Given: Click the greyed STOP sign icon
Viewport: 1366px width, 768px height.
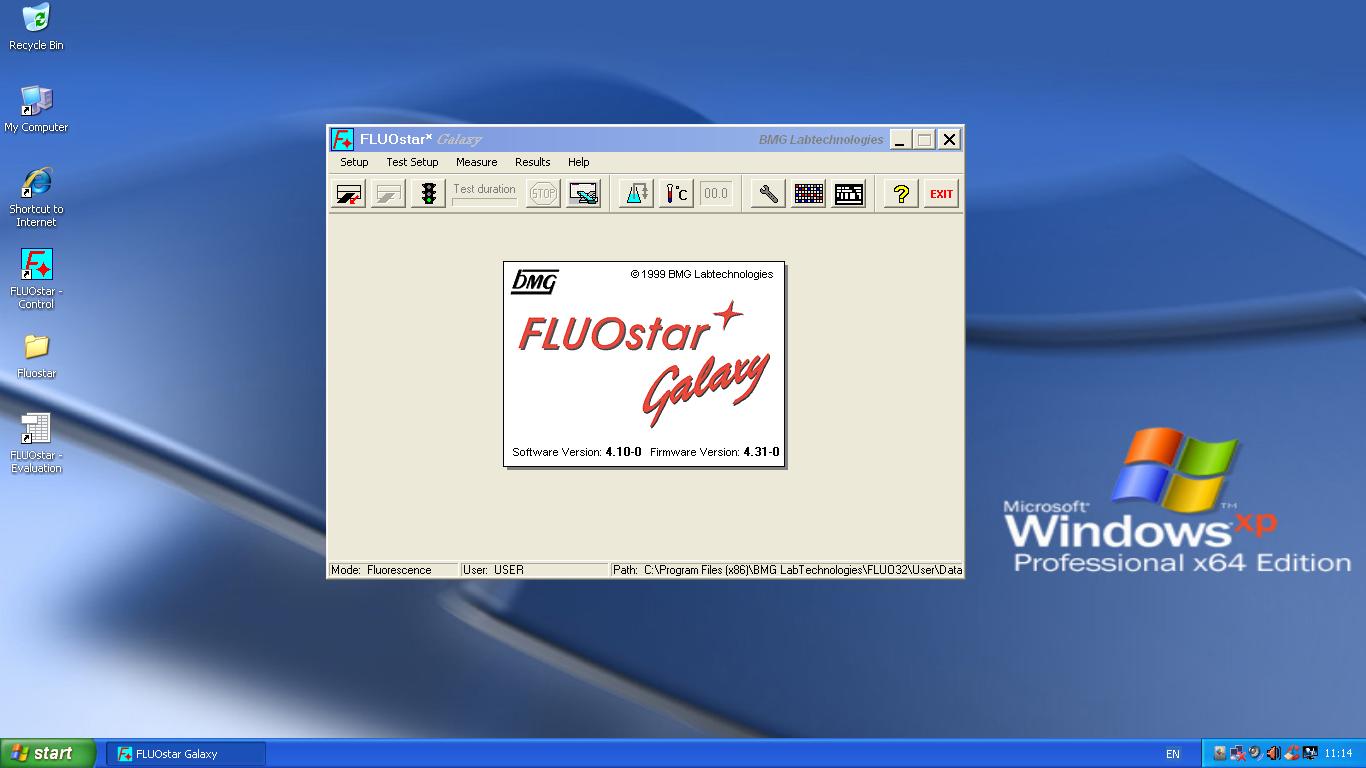Looking at the screenshot, I should click(543, 194).
